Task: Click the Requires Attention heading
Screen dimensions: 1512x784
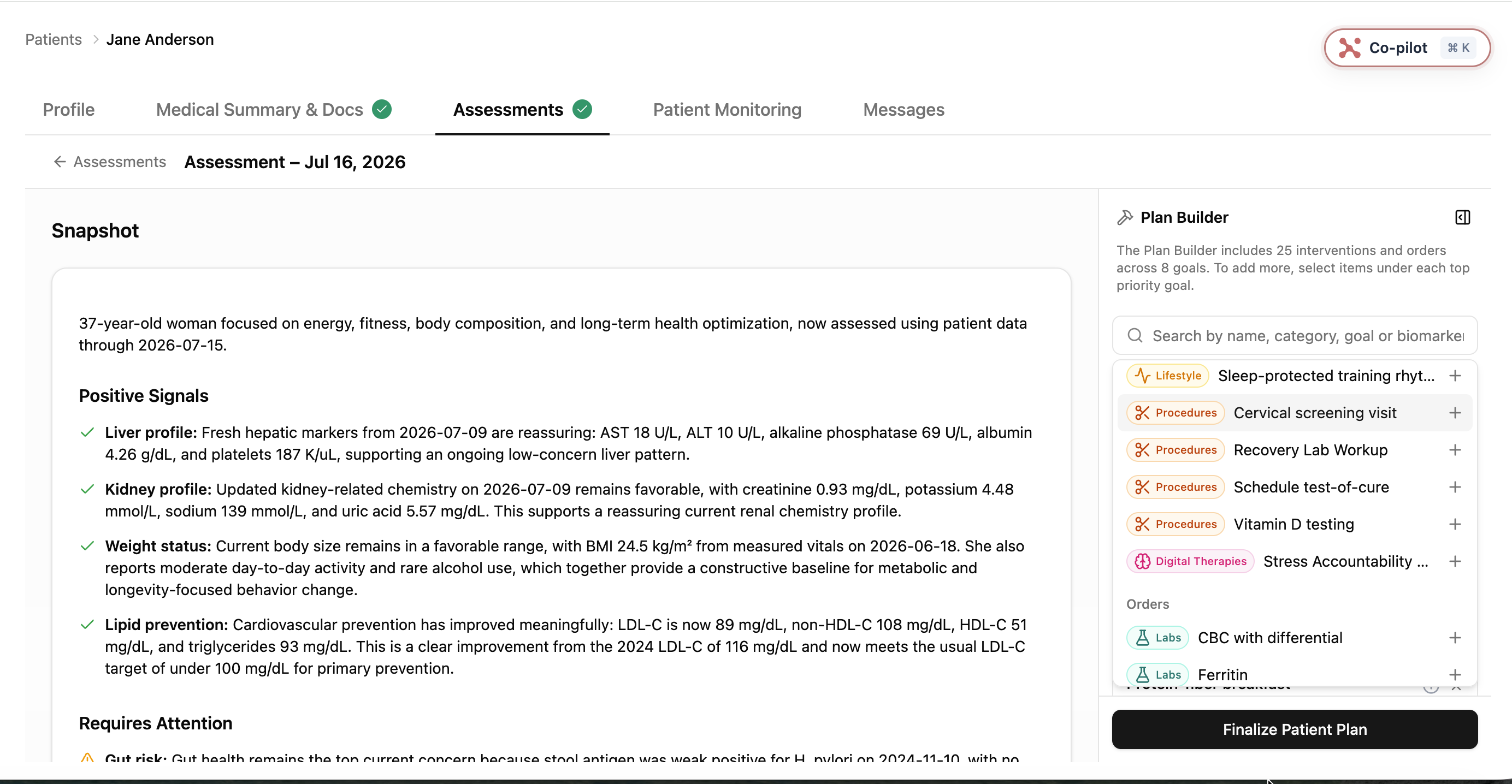Action: [x=156, y=723]
